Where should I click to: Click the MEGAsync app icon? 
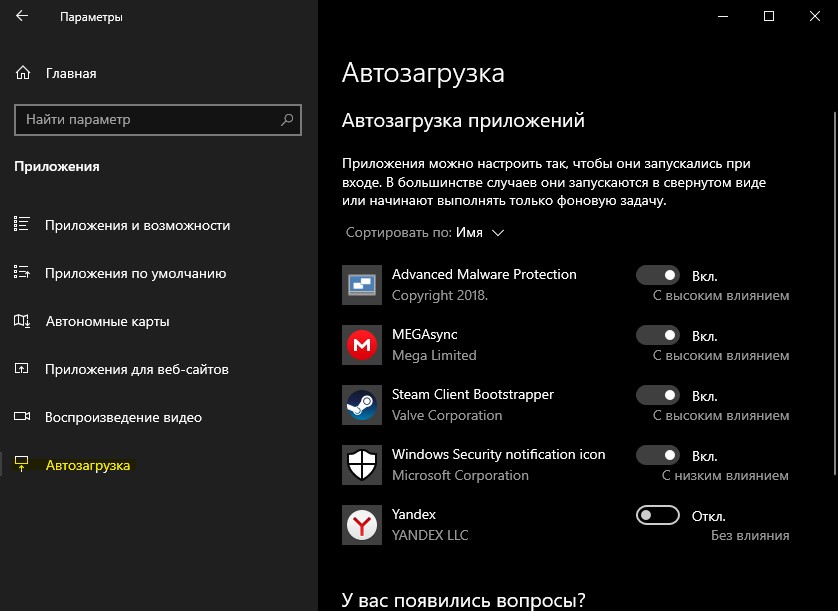click(x=362, y=345)
